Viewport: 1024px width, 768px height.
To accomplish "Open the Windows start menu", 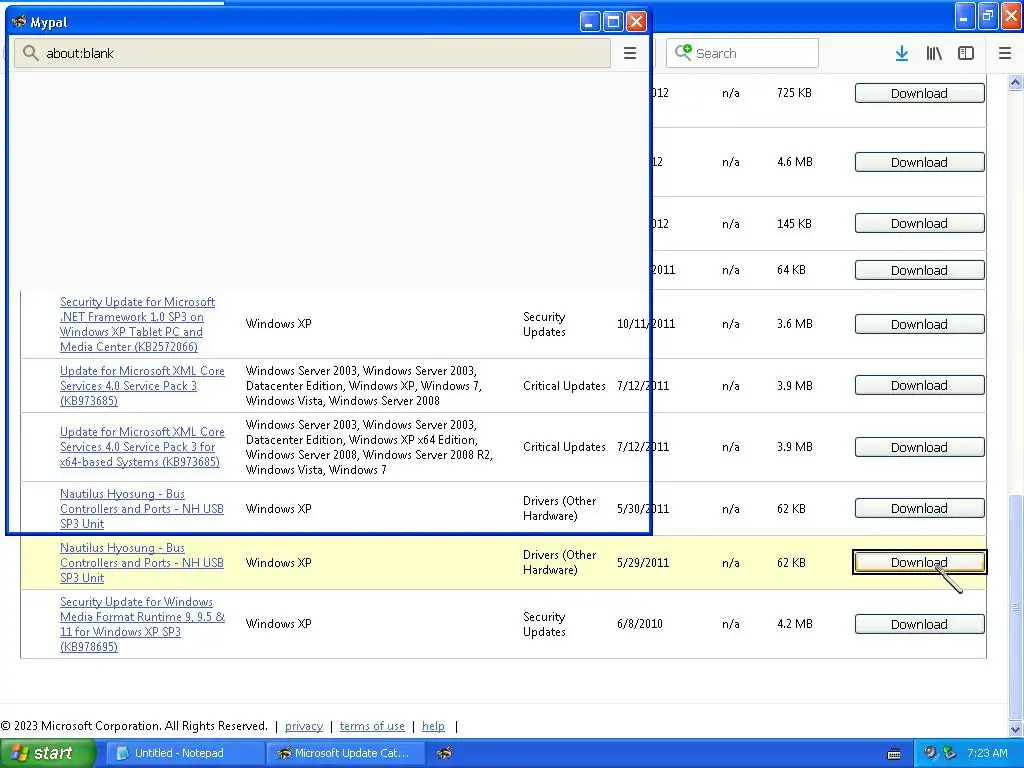I will [x=47, y=753].
